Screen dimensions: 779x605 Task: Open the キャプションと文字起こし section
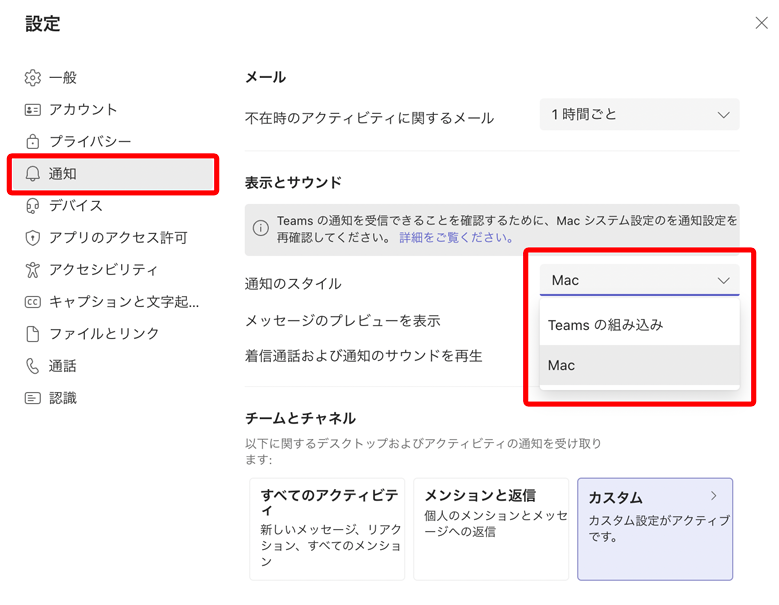click(113, 302)
